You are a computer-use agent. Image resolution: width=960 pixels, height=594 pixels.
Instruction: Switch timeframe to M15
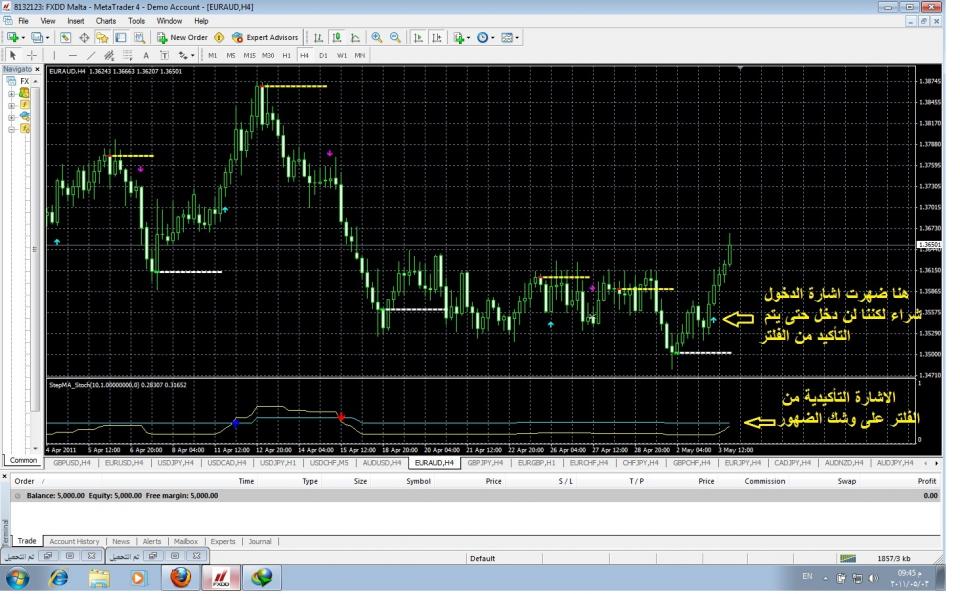(x=249, y=55)
